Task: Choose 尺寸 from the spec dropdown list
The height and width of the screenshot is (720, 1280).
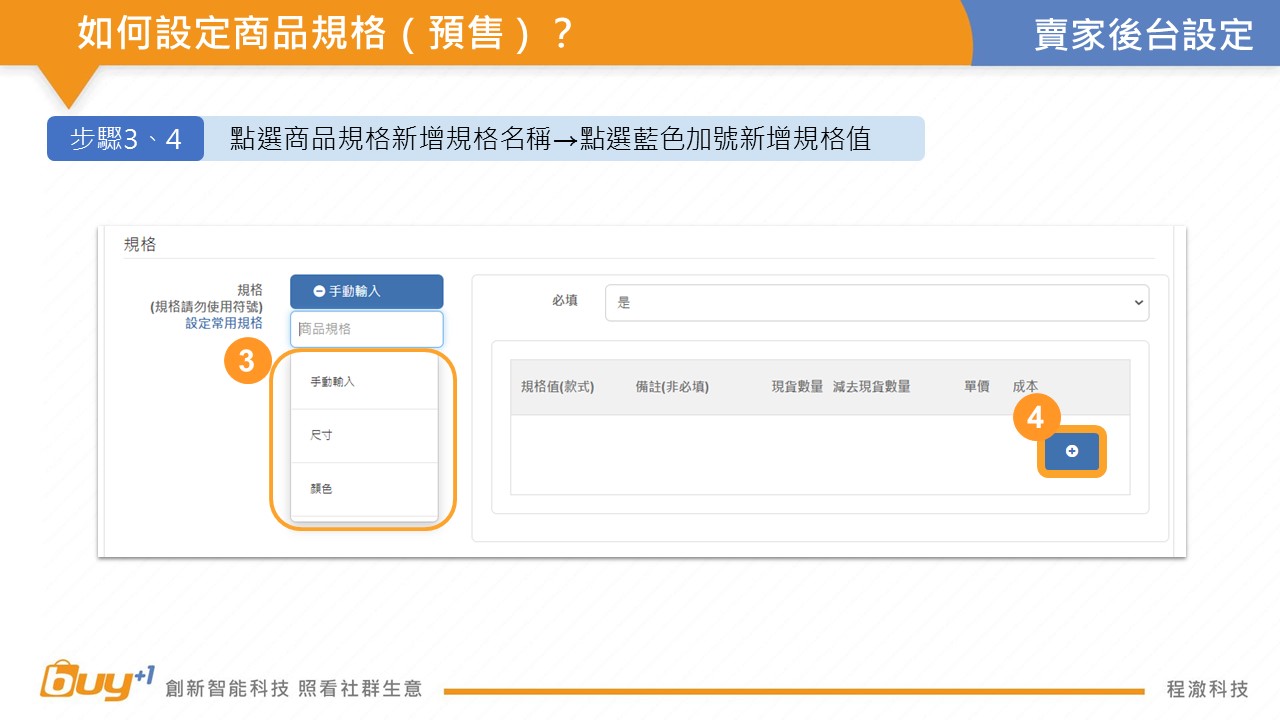Action: (322, 436)
